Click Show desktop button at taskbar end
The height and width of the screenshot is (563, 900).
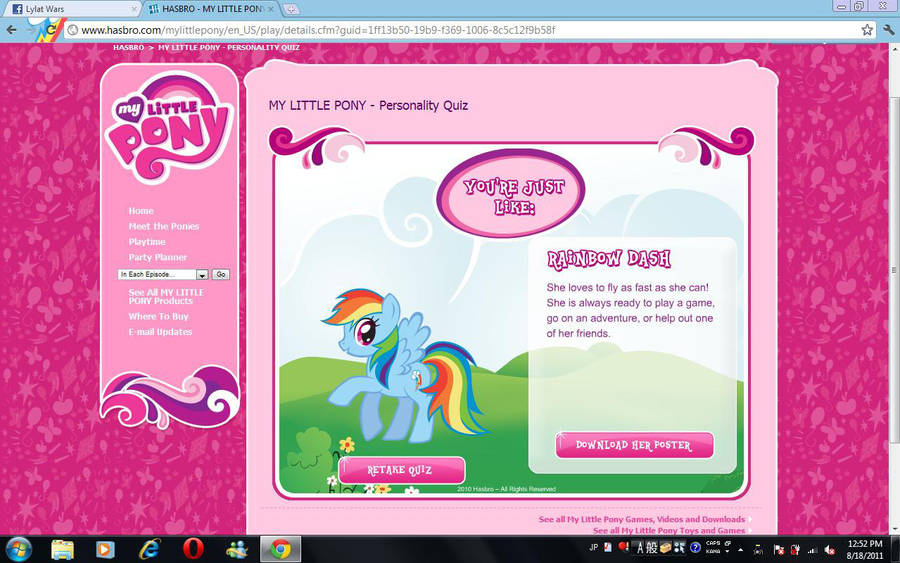[x=895, y=550]
